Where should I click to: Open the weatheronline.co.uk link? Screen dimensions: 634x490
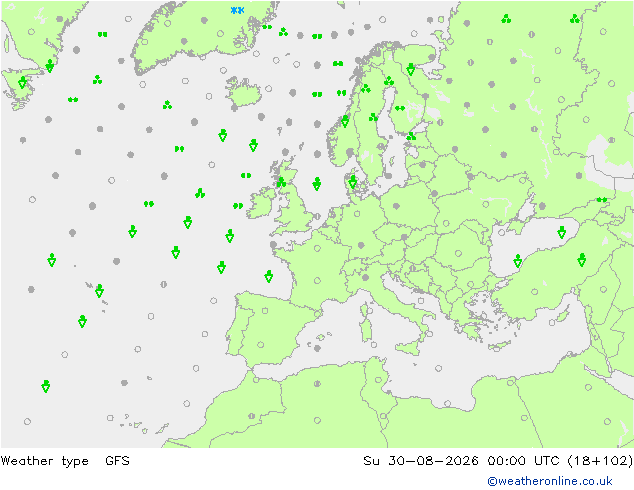pos(550,481)
